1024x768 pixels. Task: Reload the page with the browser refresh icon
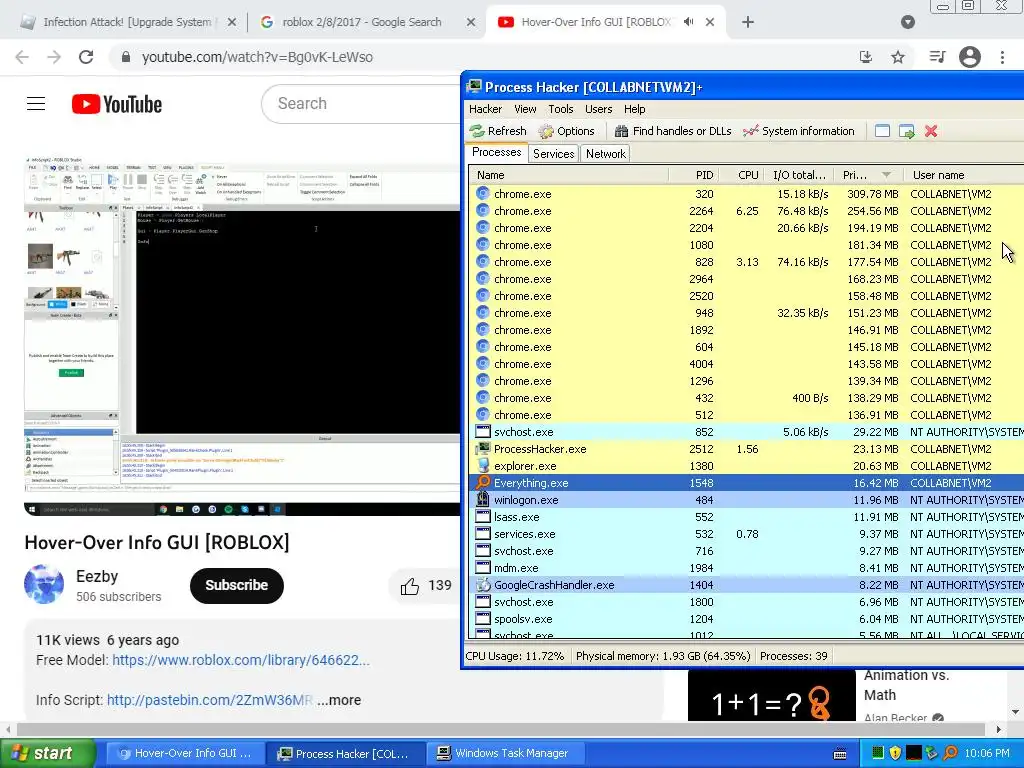coord(86,57)
